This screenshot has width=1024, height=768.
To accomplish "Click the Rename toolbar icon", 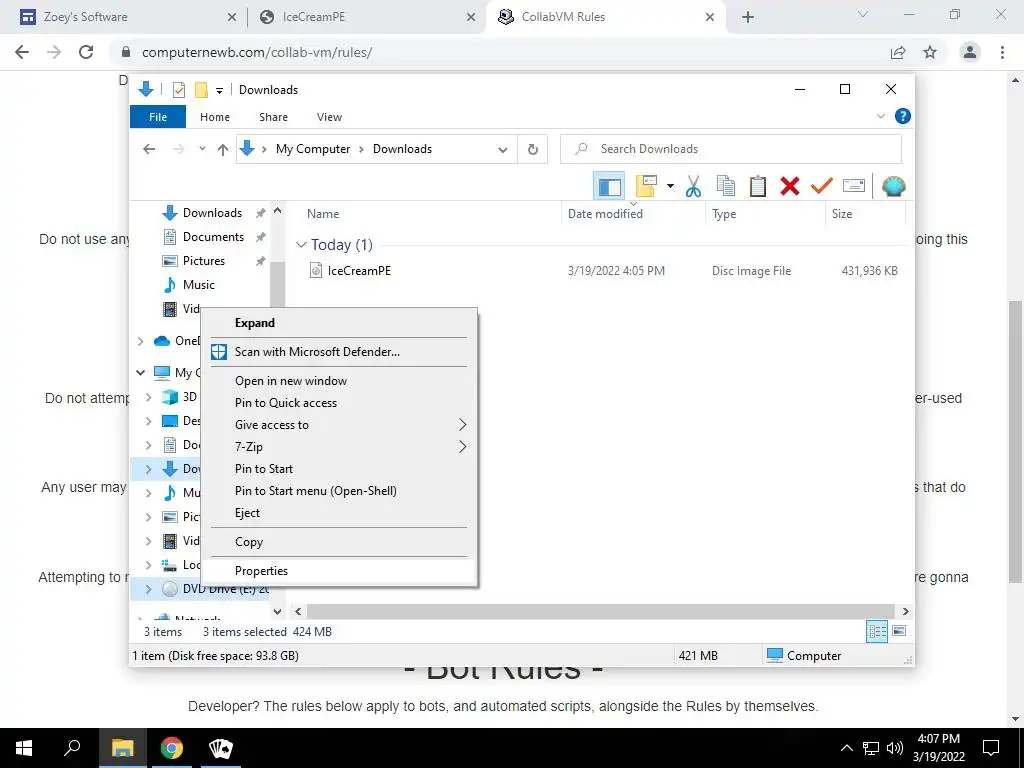I will (x=854, y=187).
